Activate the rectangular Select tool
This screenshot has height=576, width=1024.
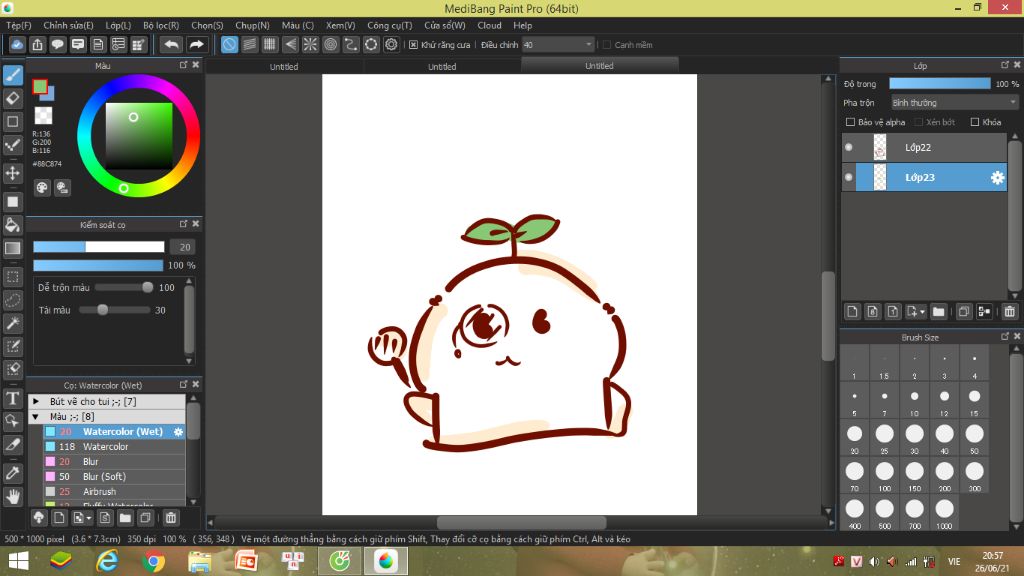point(12,276)
